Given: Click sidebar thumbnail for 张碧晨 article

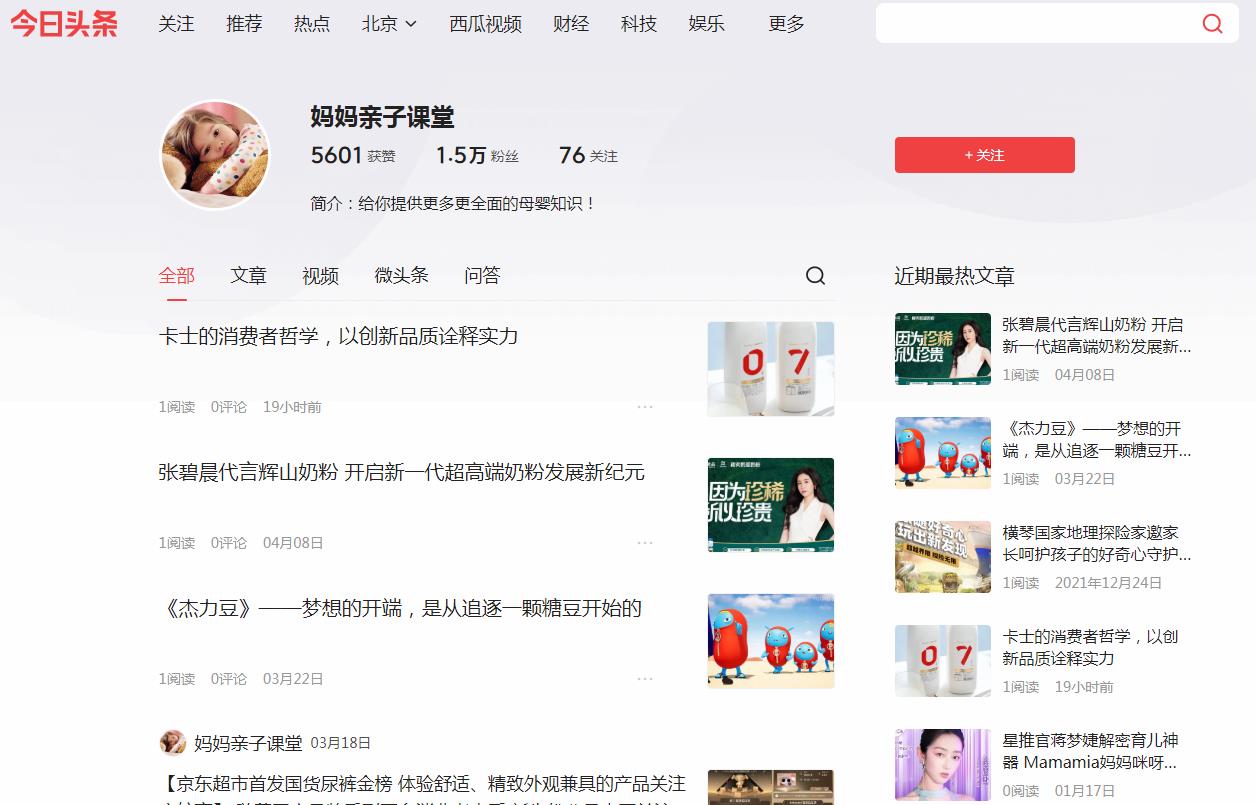Looking at the screenshot, I should click(x=942, y=349).
